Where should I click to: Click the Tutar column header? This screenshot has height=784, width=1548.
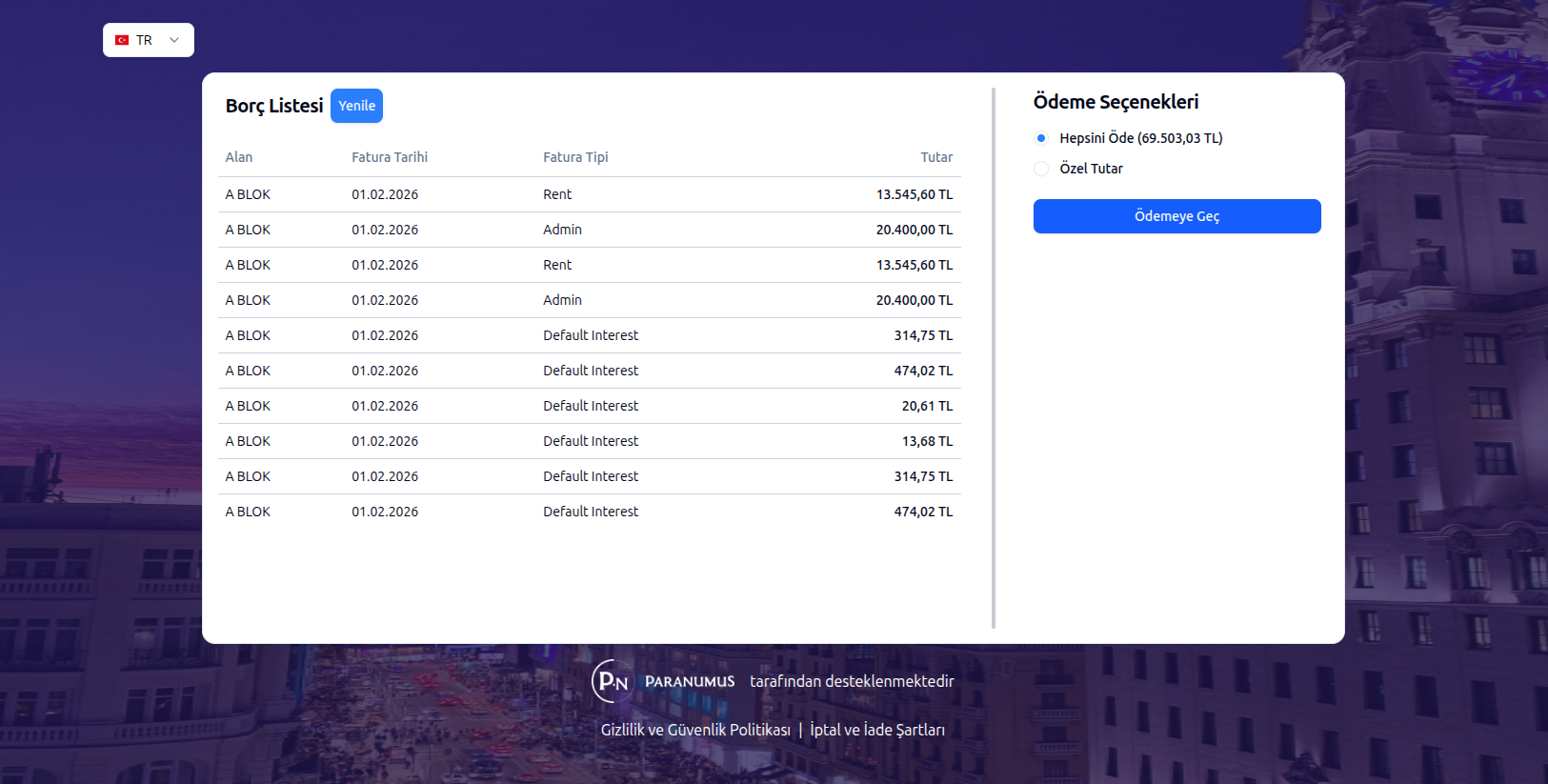[x=935, y=157]
